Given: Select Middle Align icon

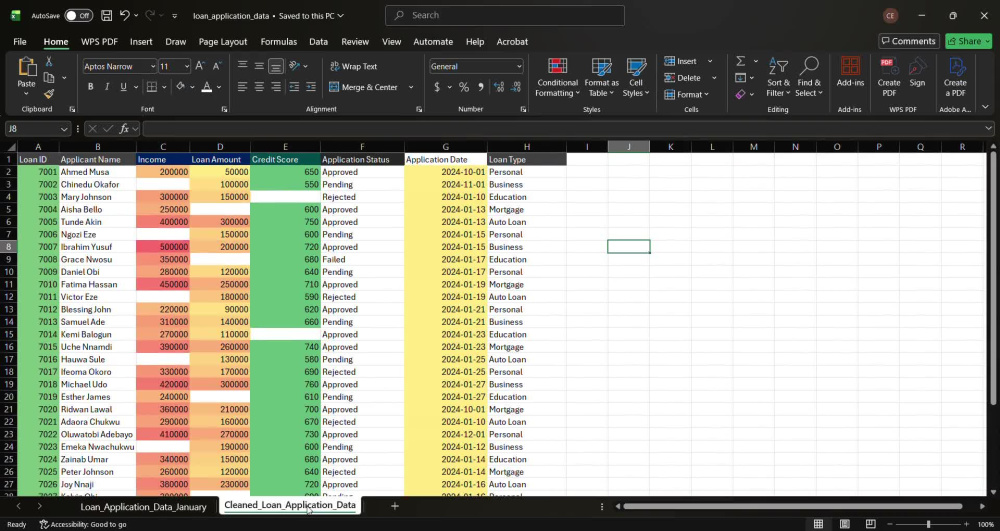Looking at the screenshot, I should pyautogui.click(x=259, y=66).
